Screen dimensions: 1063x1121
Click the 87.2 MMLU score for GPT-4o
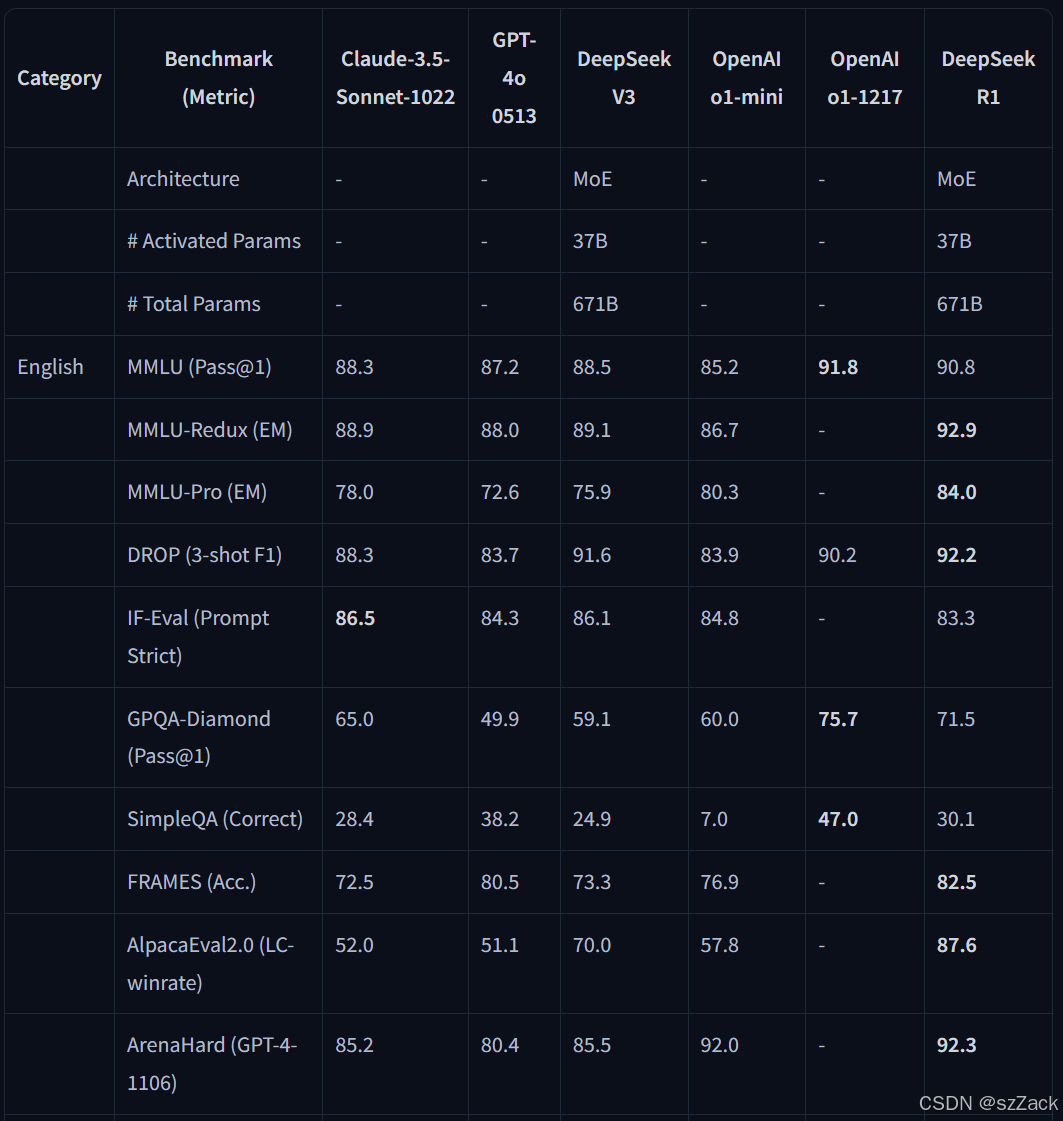[x=500, y=367]
